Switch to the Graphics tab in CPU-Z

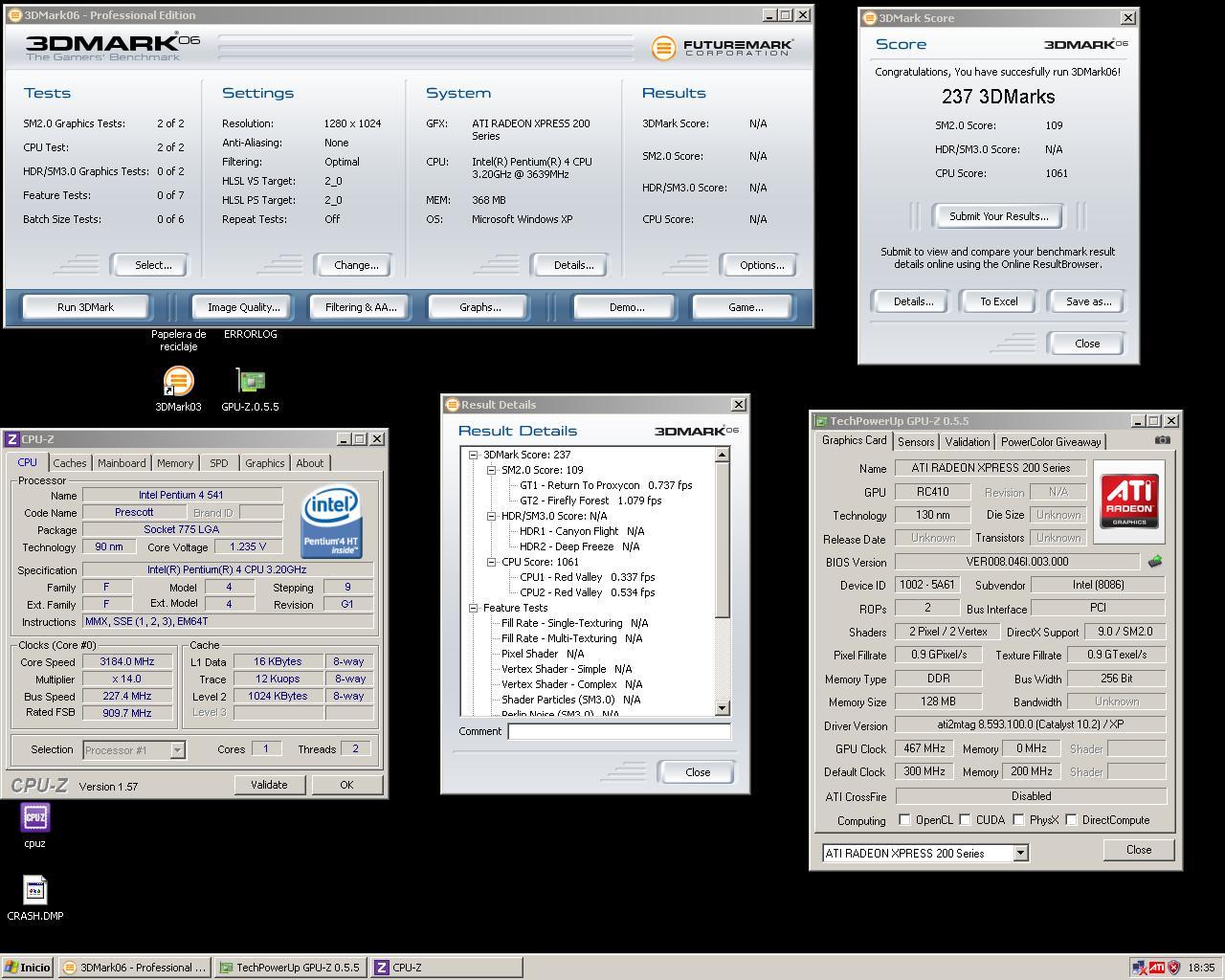(265, 463)
